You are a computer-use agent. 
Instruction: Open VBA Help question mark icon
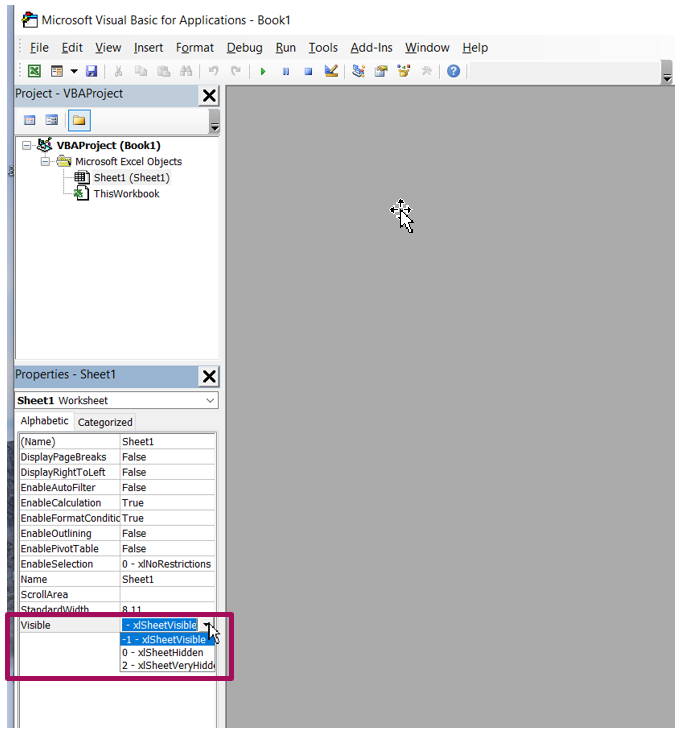point(453,71)
